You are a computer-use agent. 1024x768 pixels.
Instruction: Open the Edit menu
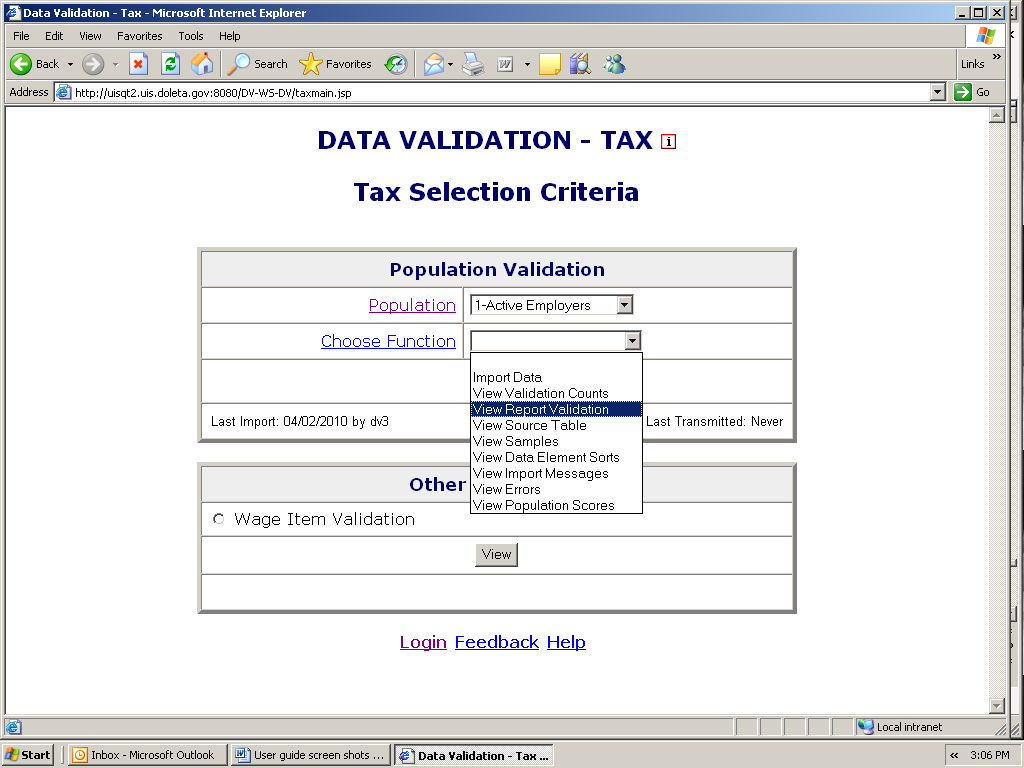pos(54,36)
